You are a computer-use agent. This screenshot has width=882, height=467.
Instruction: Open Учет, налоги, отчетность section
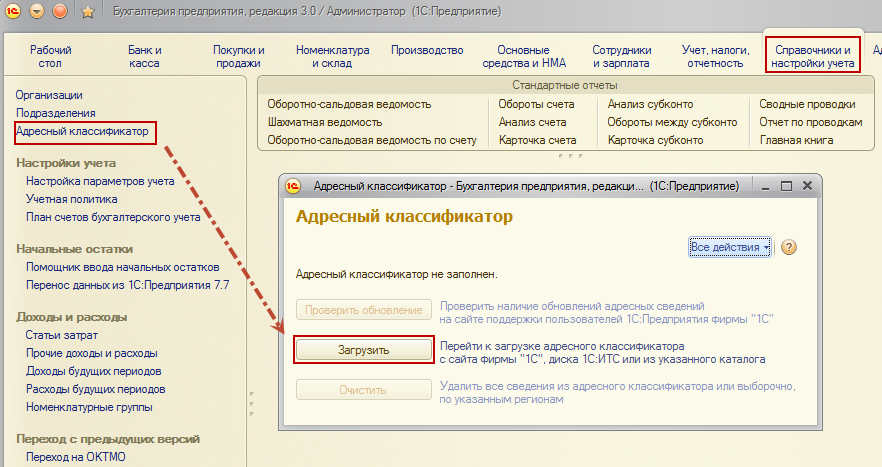pyautogui.click(x=716, y=56)
